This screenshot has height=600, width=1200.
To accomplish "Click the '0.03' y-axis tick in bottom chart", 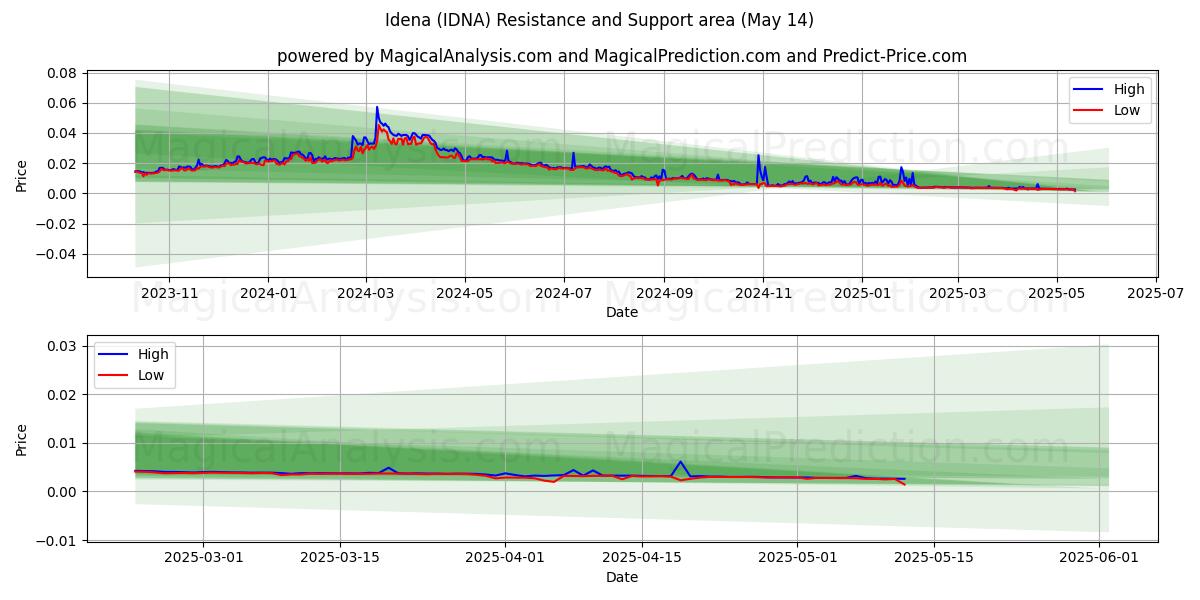I will coord(62,346).
